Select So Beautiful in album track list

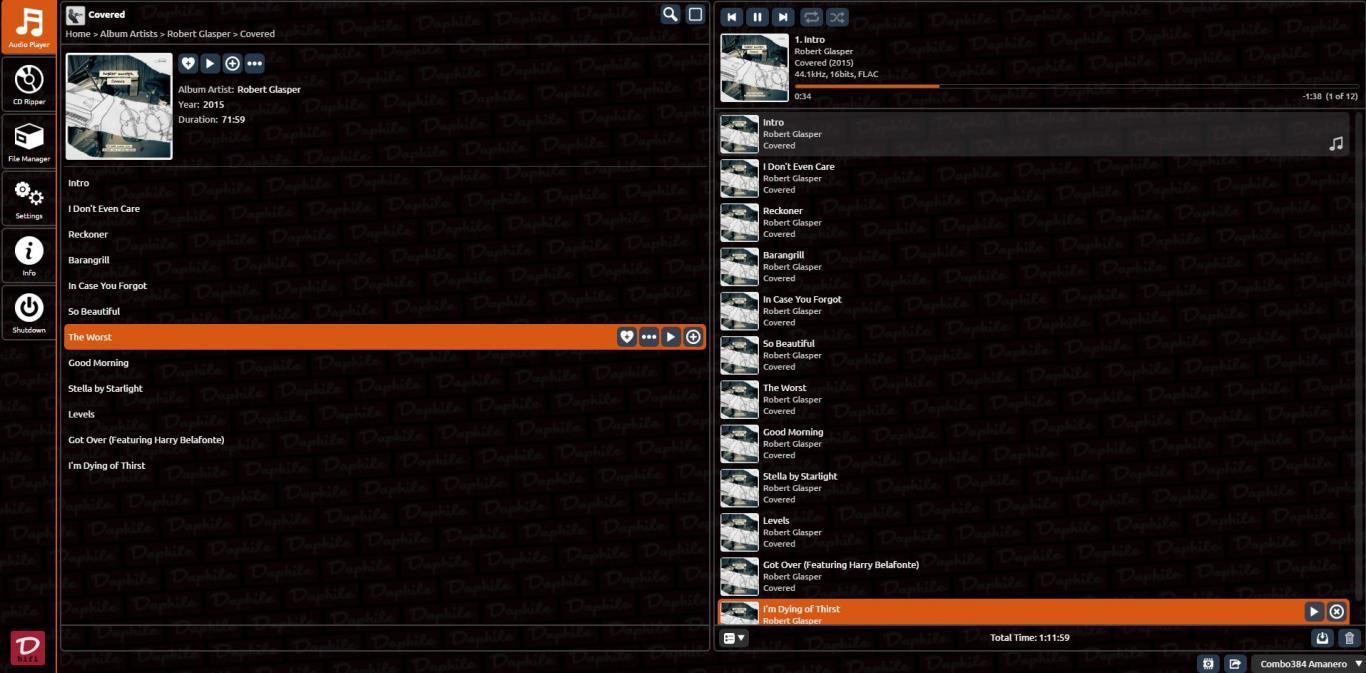[x=385, y=311]
